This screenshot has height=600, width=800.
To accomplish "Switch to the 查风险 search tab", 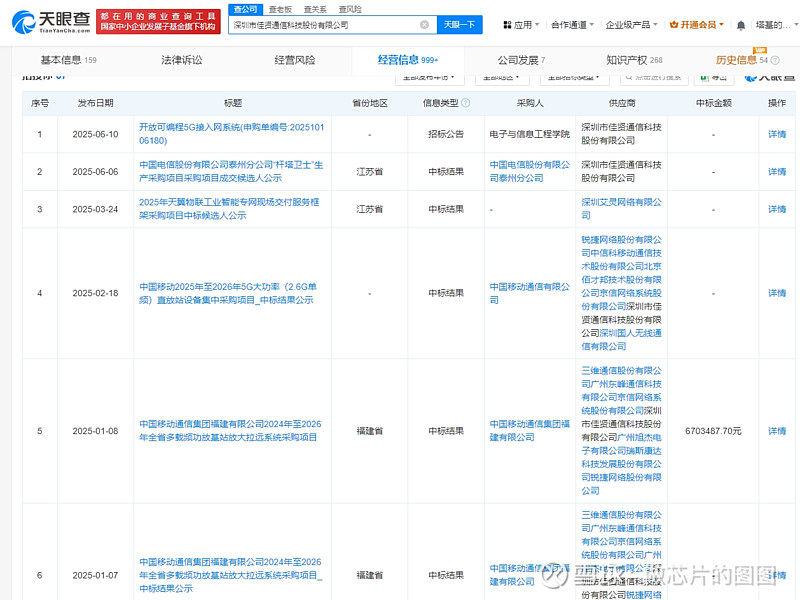I will [350, 9].
